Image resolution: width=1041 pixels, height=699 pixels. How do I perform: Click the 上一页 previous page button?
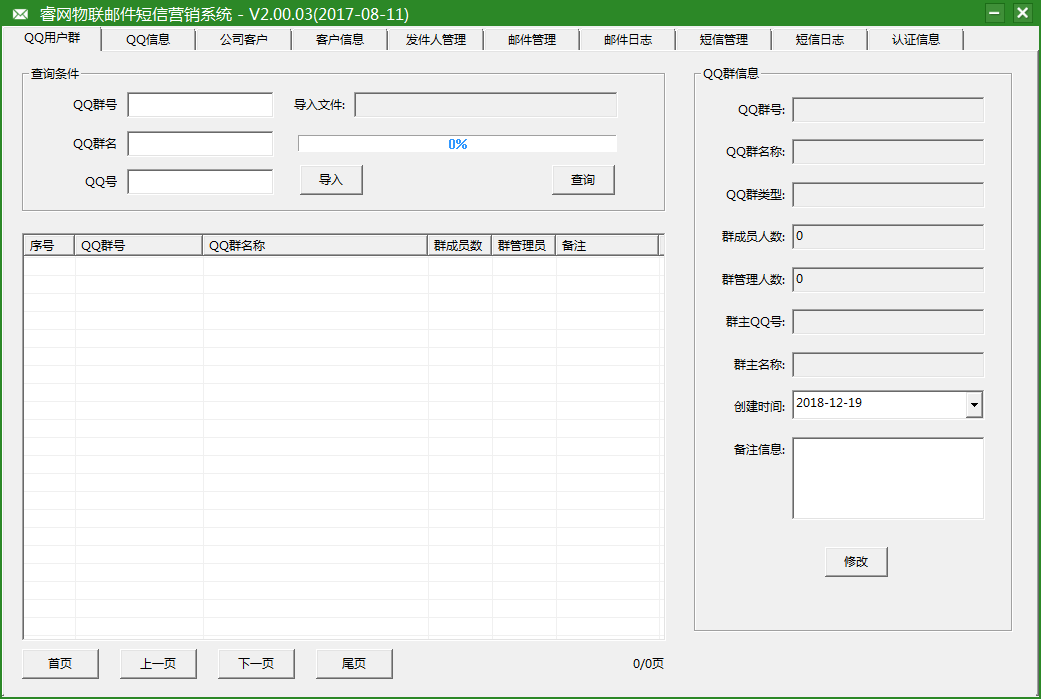(x=157, y=663)
